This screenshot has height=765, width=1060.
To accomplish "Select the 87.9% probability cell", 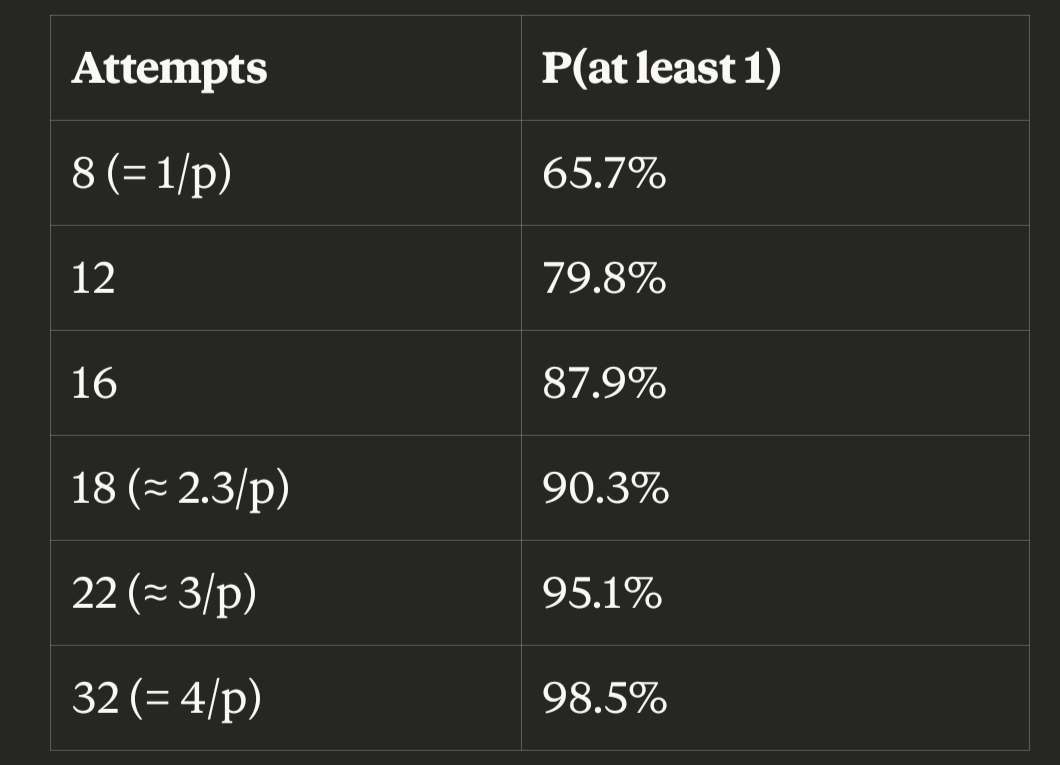I will [x=775, y=382].
